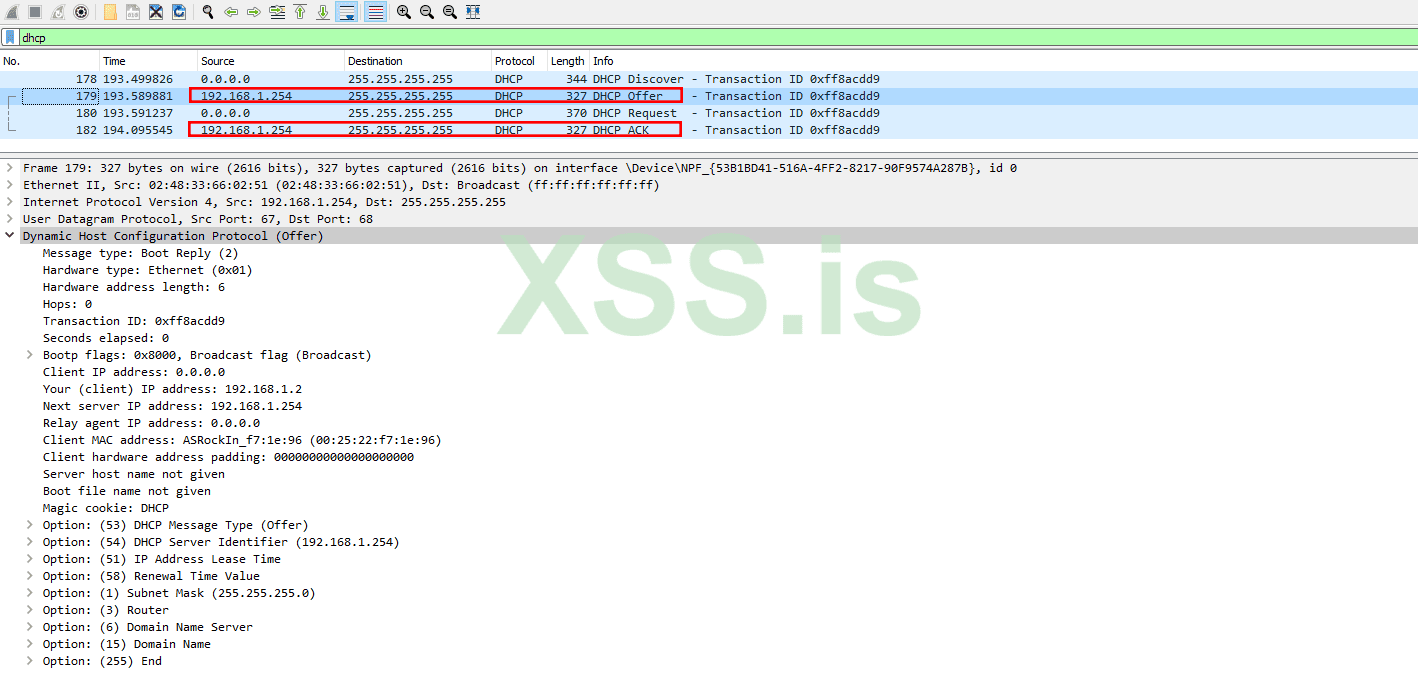Start a new packet capture with the shark fin icon
Viewport: 1418px width, 686px height.
tap(12, 12)
